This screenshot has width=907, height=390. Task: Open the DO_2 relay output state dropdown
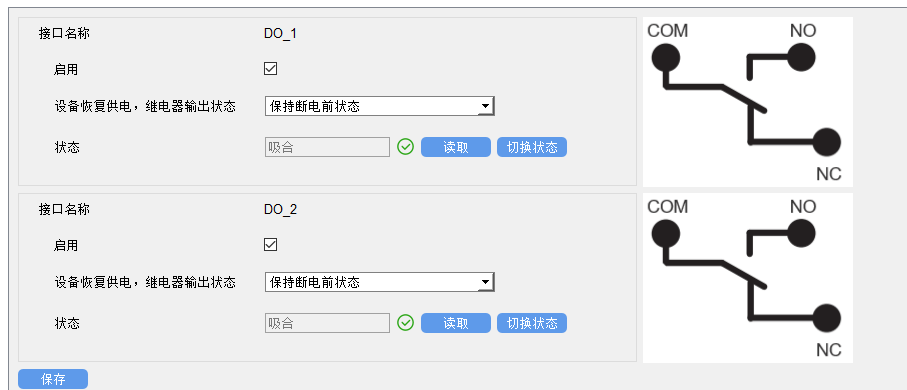(x=379, y=282)
